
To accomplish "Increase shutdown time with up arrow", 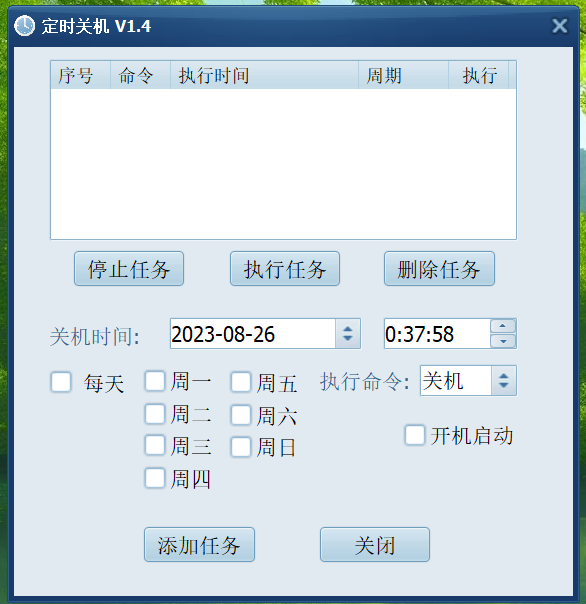I will [x=503, y=326].
